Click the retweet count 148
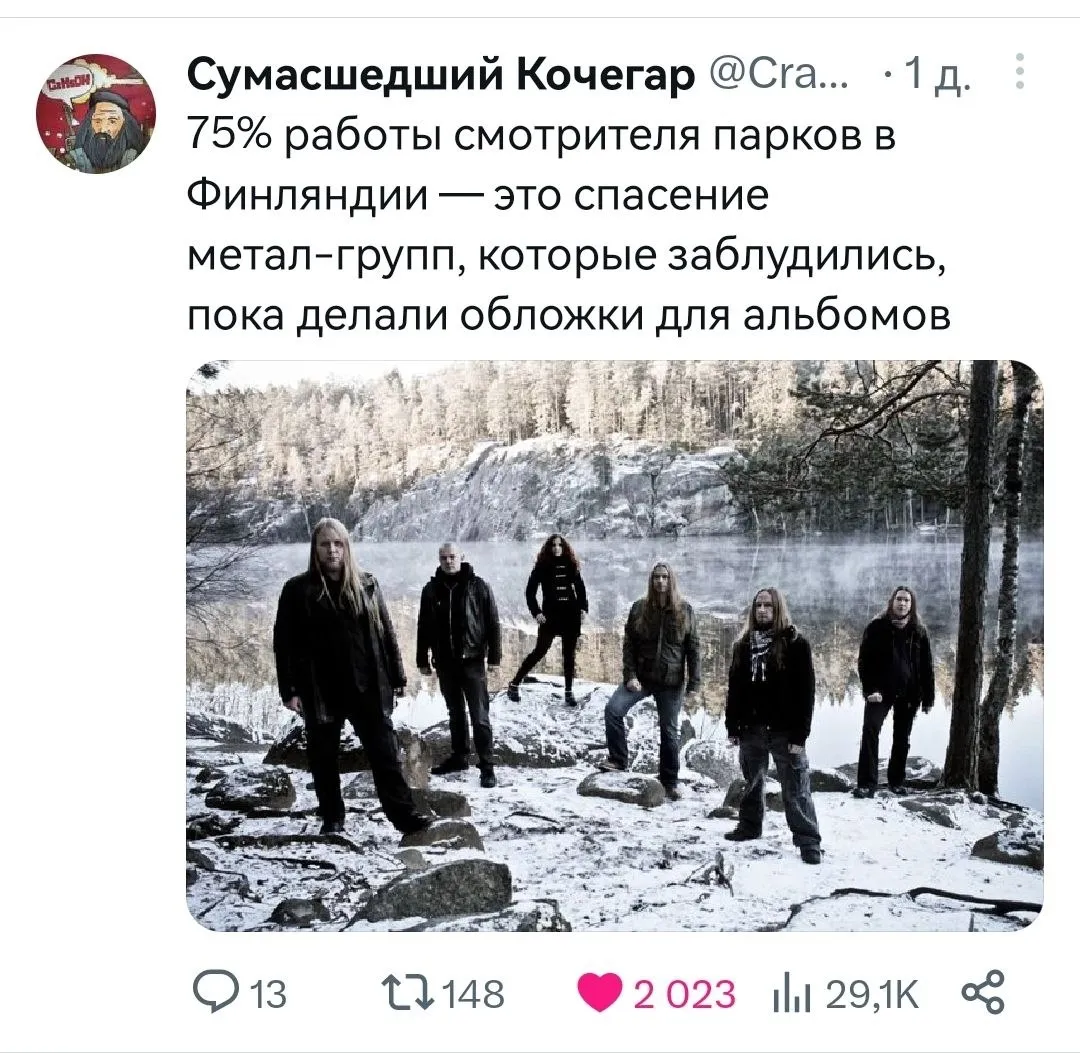The height and width of the screenshot is (1053, 1080). tap(472, 995)
